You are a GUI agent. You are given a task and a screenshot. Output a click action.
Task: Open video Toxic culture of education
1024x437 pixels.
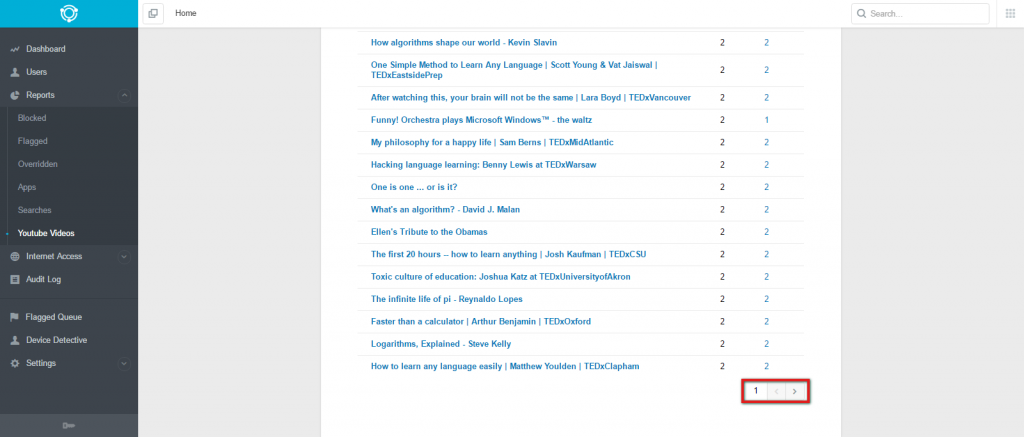(x=500, y=277)
